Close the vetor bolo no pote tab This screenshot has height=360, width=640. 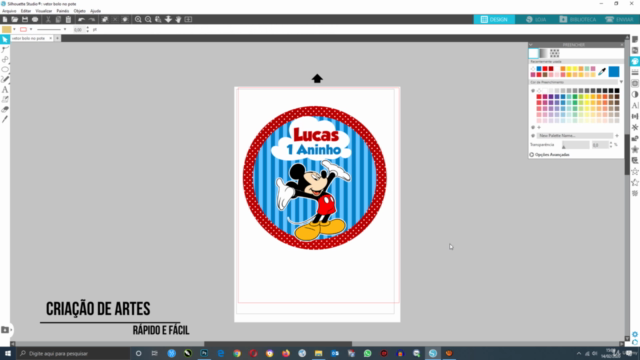51,38
